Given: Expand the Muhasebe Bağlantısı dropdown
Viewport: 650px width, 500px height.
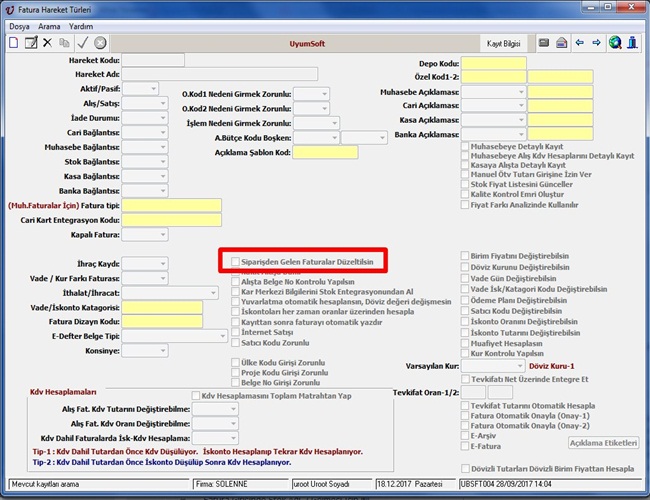Looking at the screenshot, I should pyautogui.click(x=163, y=147).
